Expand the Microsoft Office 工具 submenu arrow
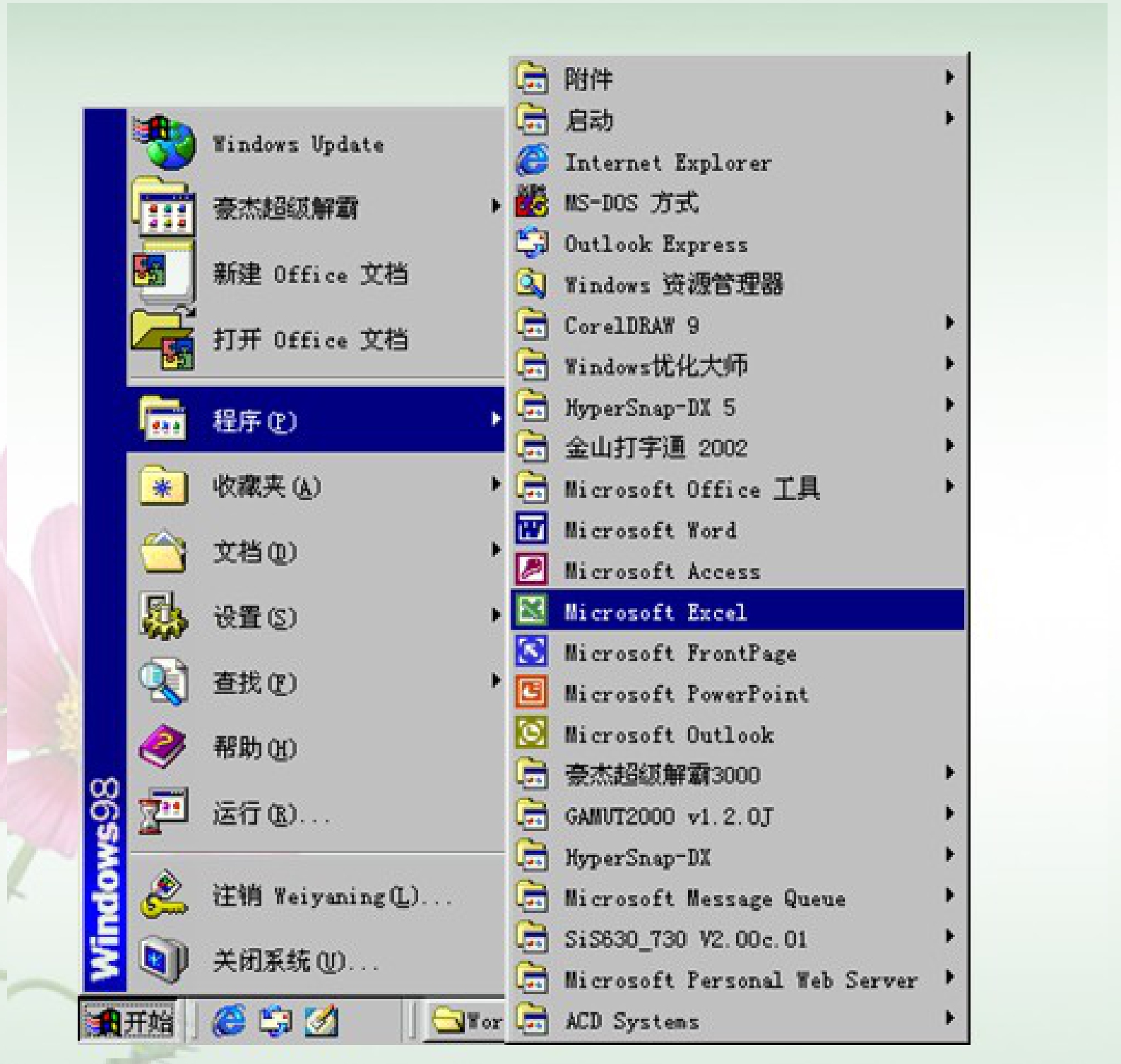This screenshot has width=1121, height=1064. tap(950, 486)
